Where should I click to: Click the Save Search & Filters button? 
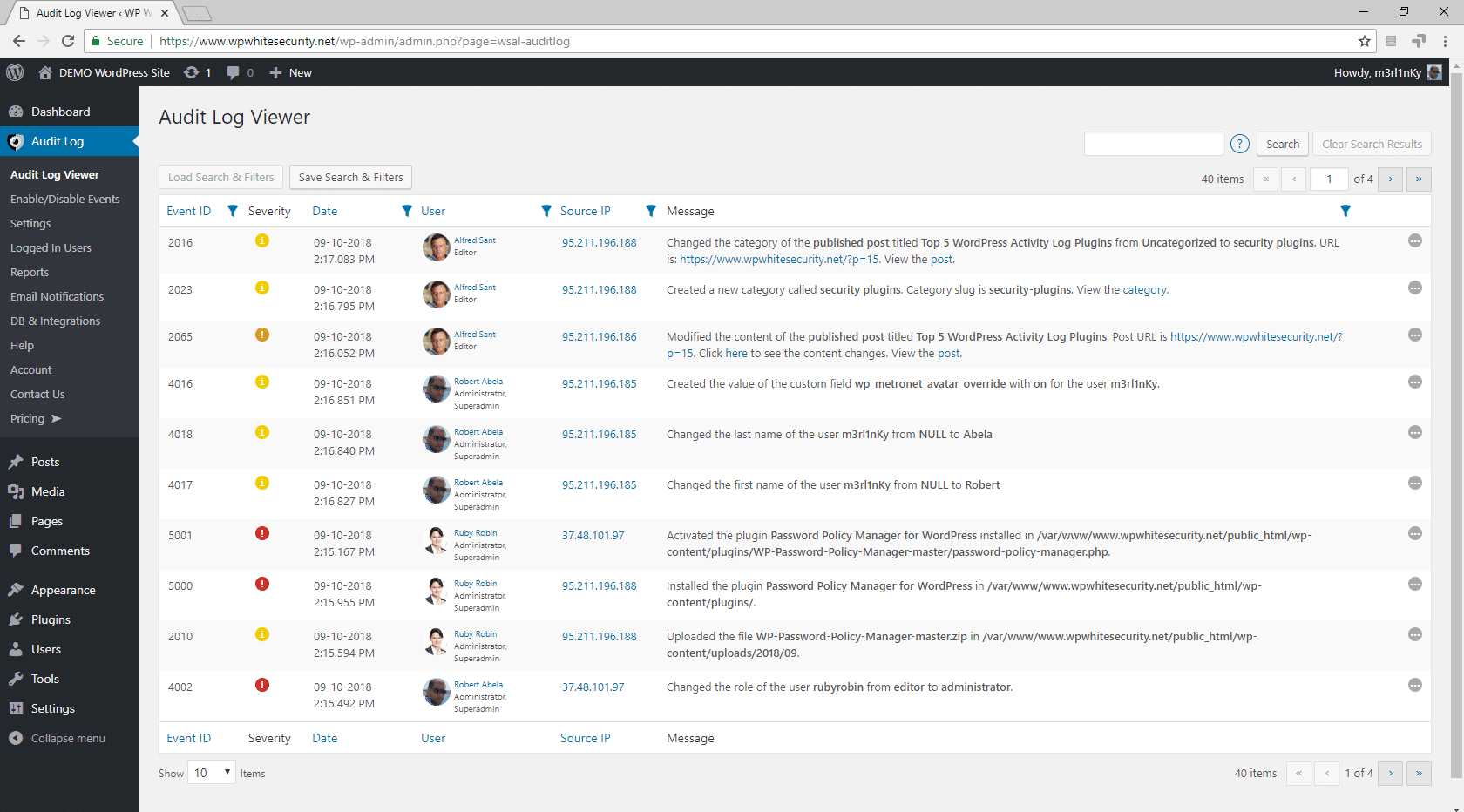[x=350, y=177]
